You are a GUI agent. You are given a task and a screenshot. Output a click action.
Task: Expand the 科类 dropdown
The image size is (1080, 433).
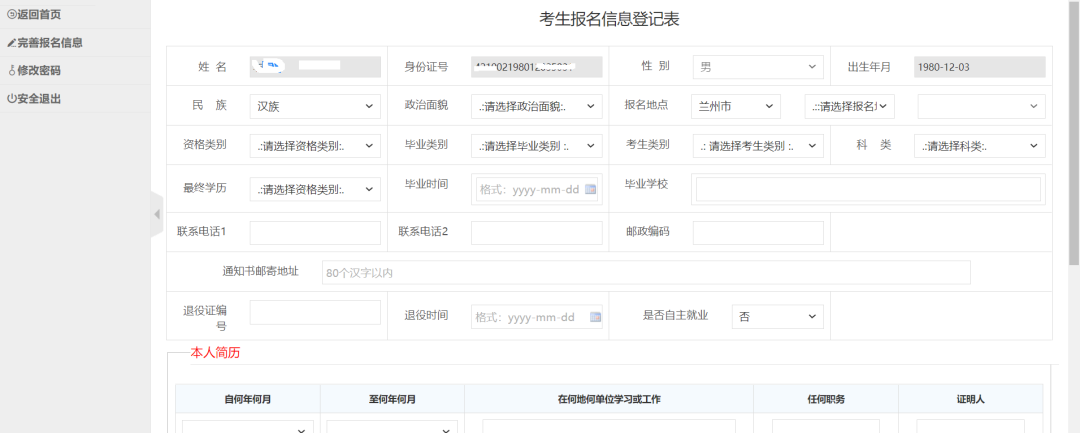pos(979,146)
